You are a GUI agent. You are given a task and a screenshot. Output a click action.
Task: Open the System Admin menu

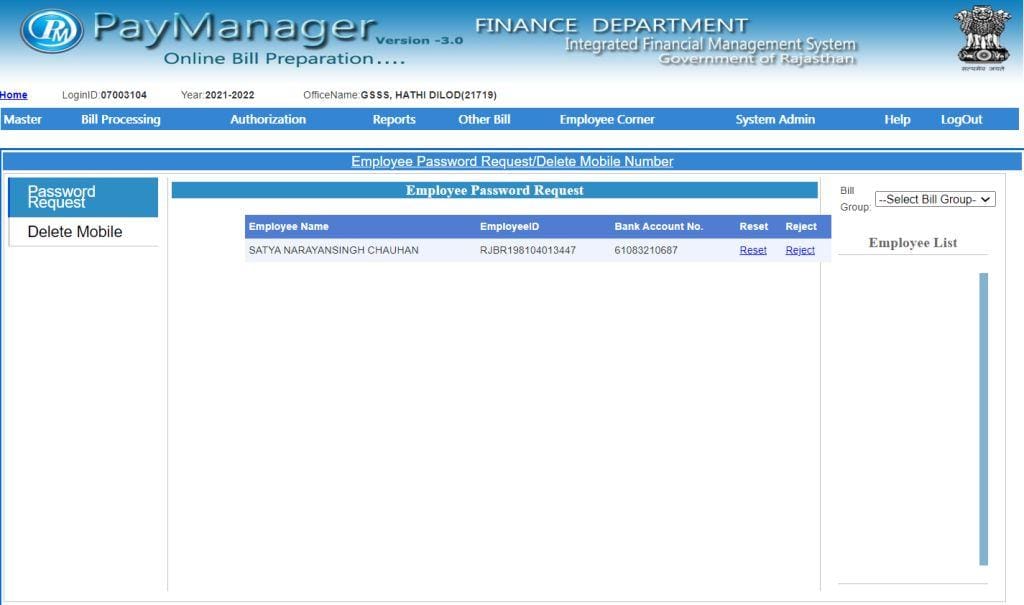(775, 120)
